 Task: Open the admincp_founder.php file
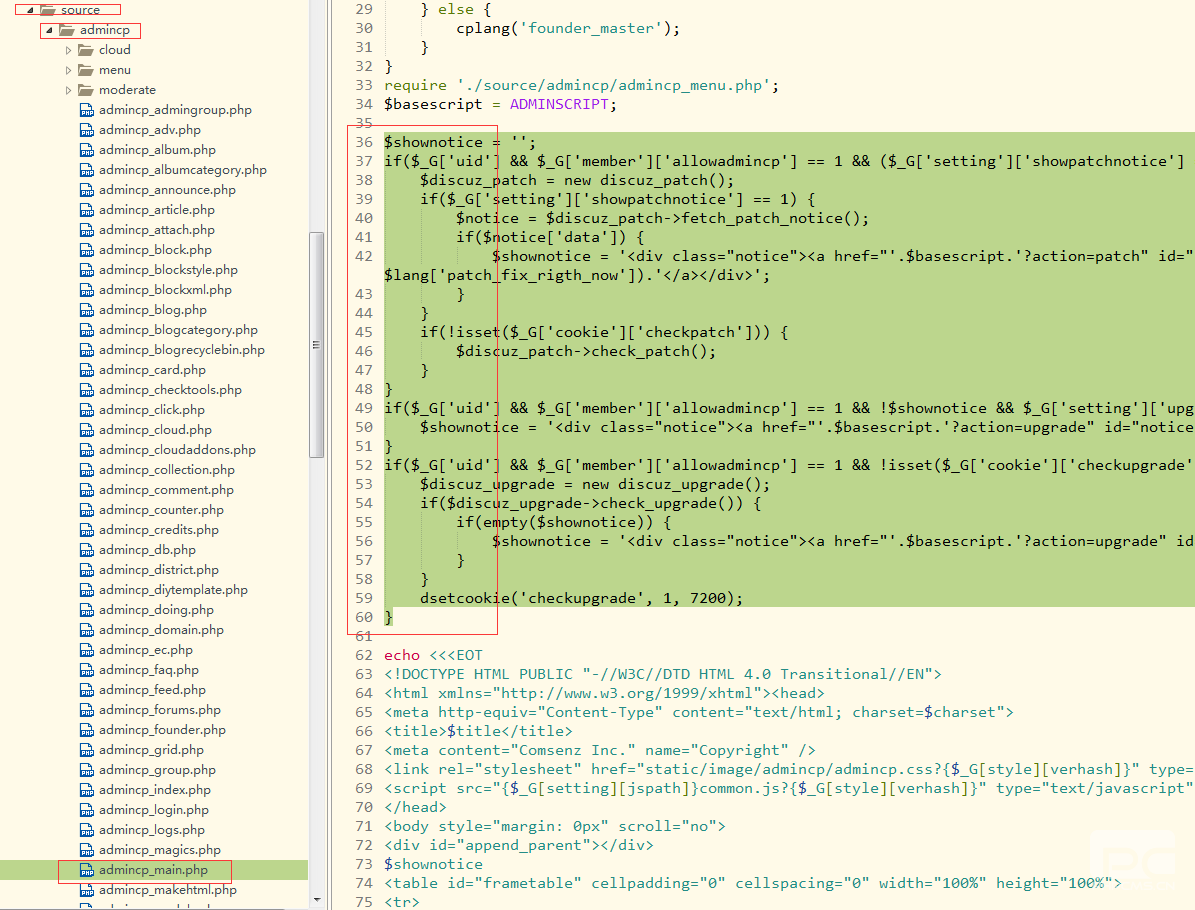coord(162,730)
